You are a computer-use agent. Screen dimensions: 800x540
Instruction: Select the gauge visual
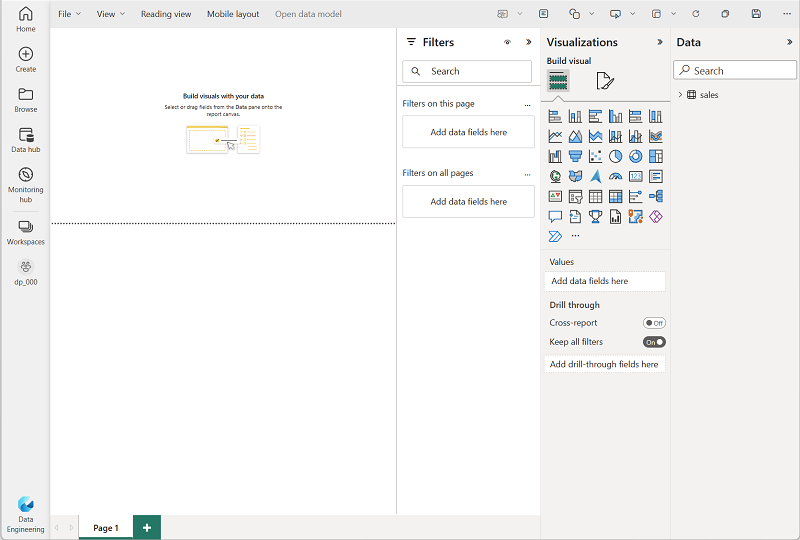pos(615,177)
